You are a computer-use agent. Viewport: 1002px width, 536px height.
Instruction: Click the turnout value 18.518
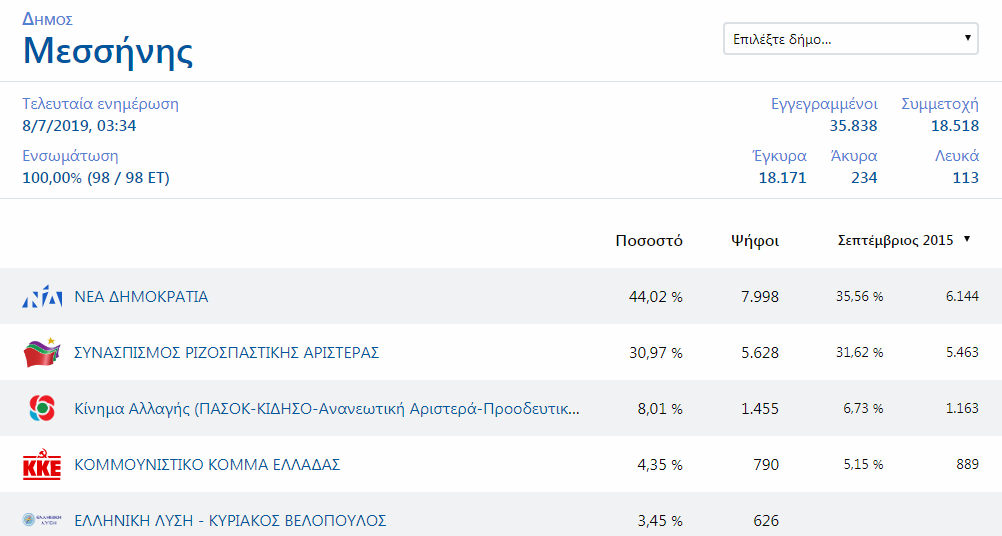tap(955, 126)
